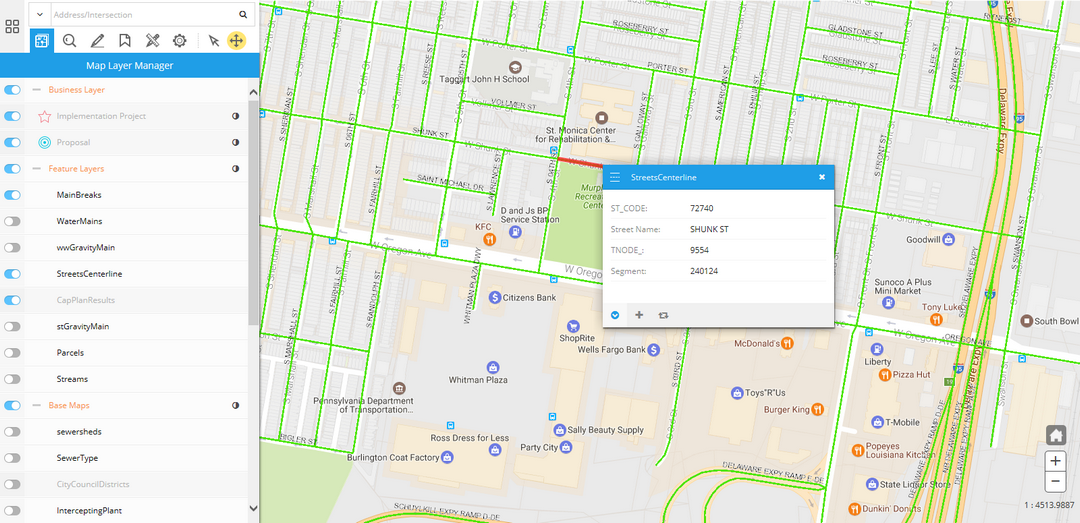
Task: Click the add plus button in popup
Action: [x=639, y=315]
